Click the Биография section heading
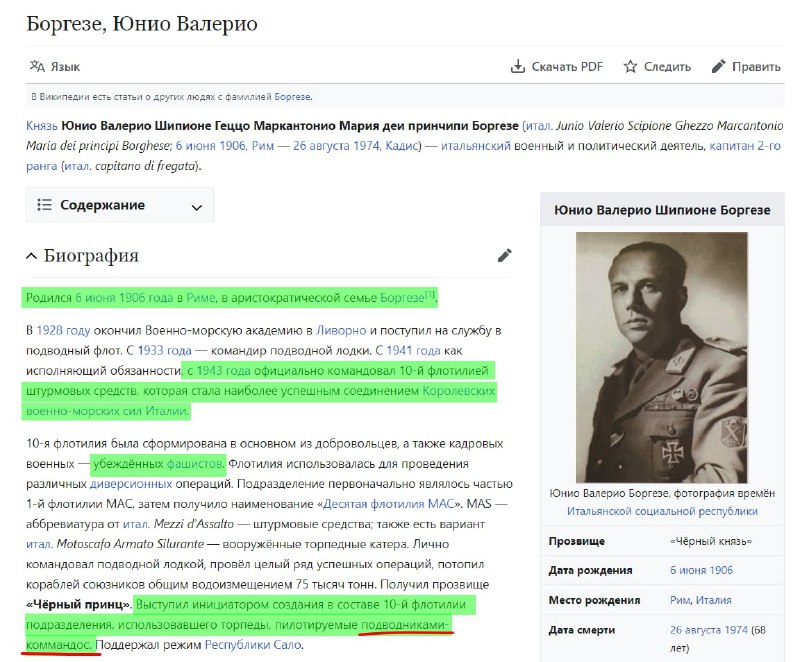The image size is (800, 662). (x=91, y=256)
